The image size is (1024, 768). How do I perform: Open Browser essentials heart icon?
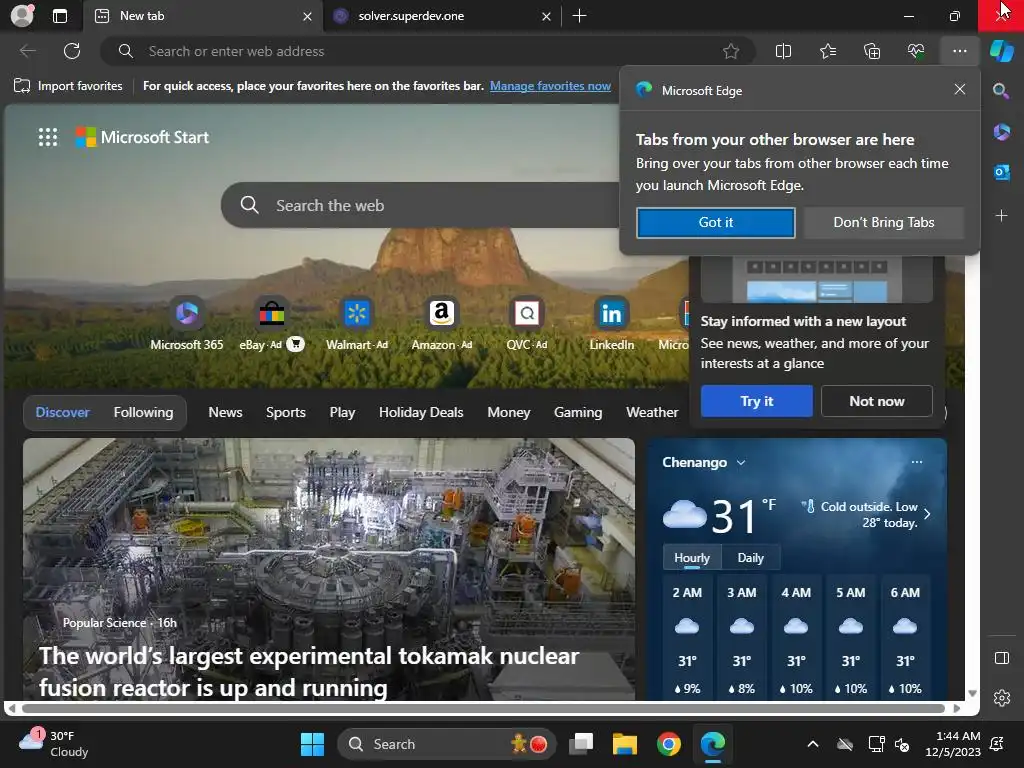(x=916, y=51)
